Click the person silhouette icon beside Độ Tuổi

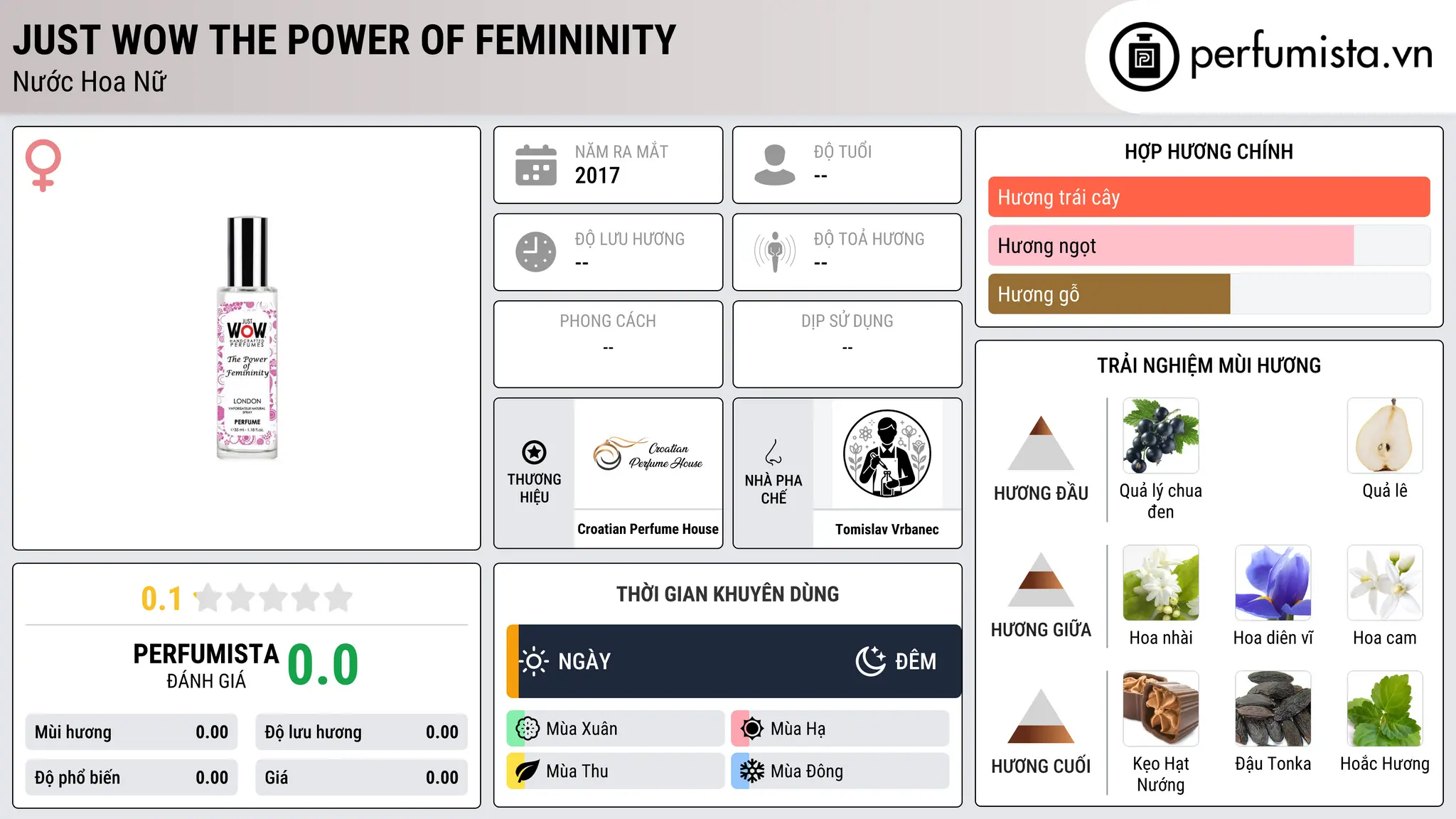tap(774, 165)
